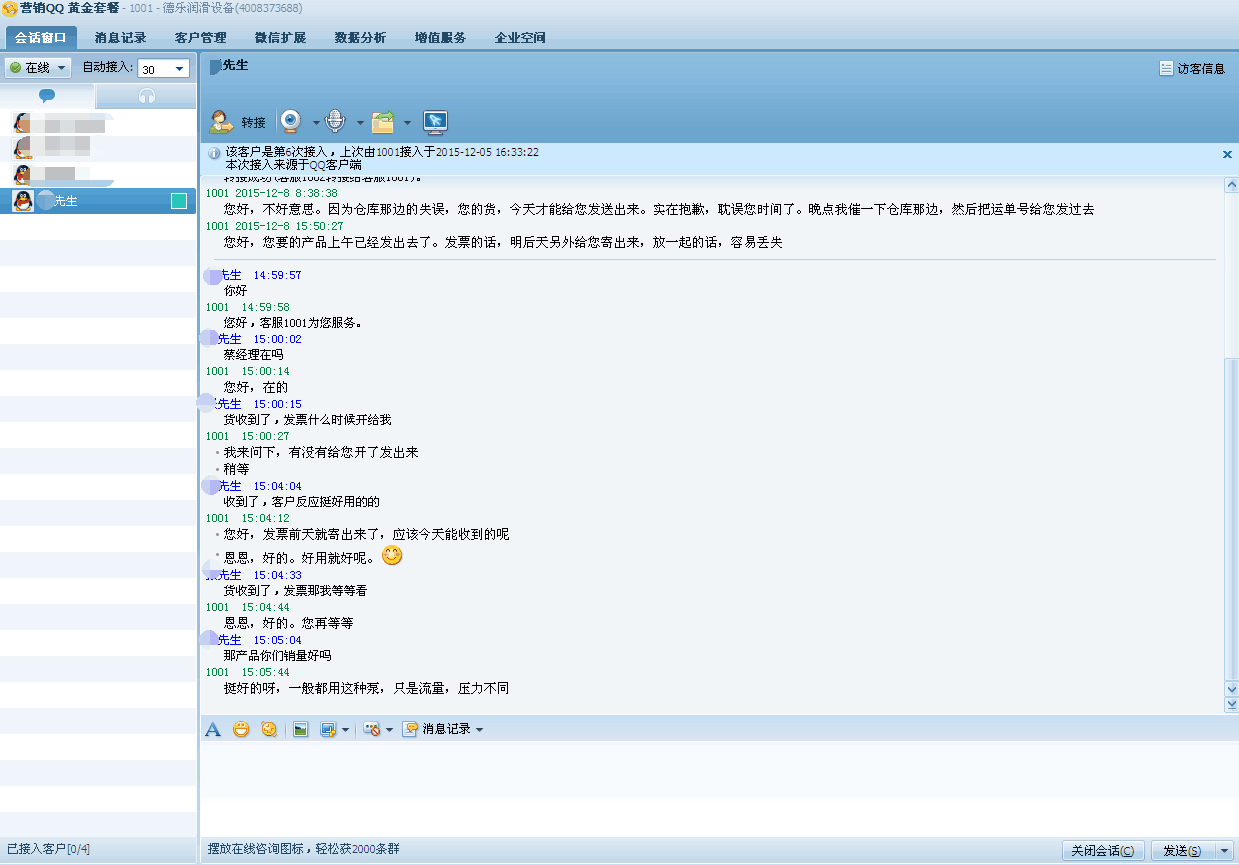The image size is (1239, 865).
Task: Click the send image picture icon
Action: [x=300, y=730]
